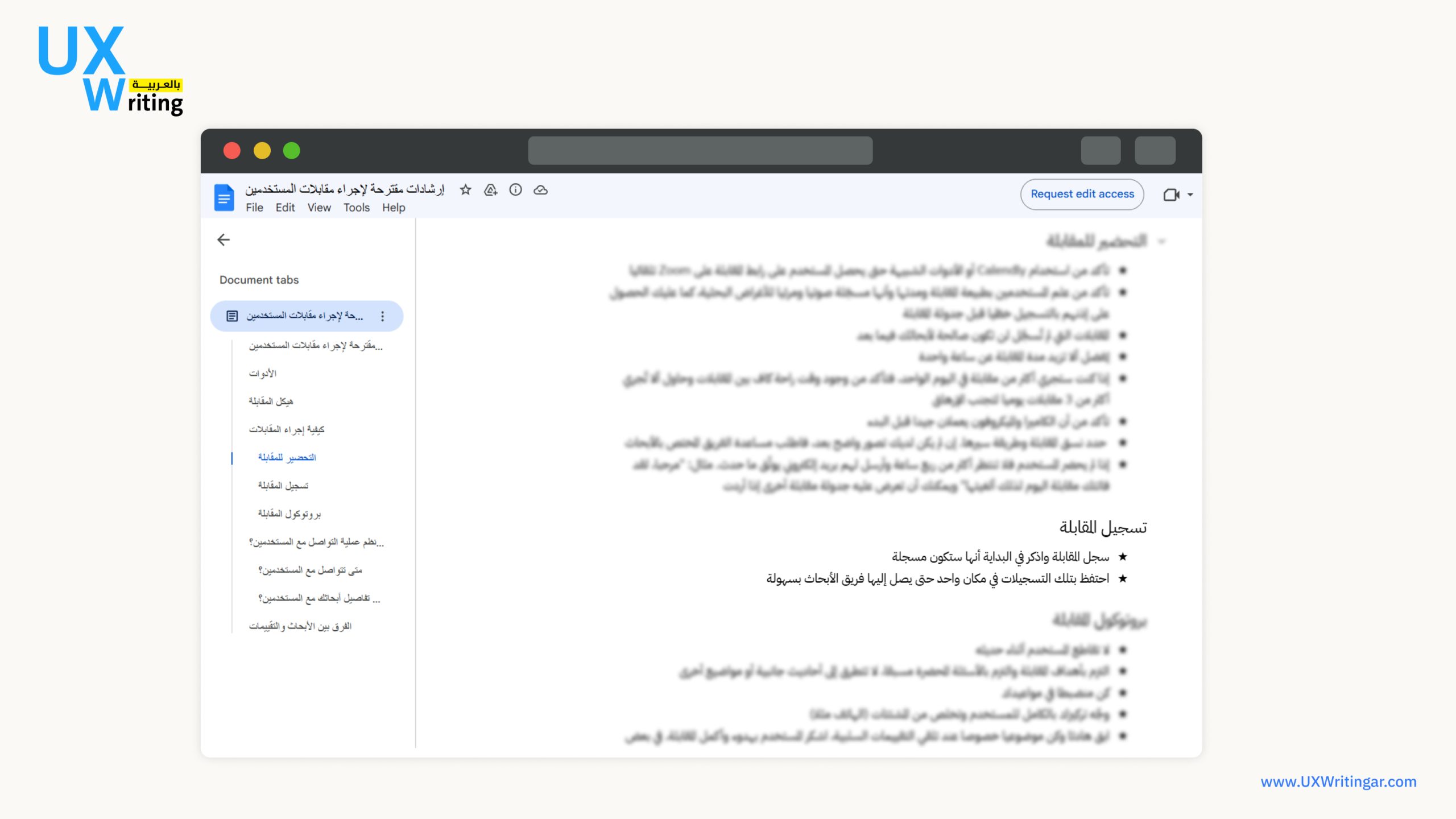Jump to the الأدوات outline heading
Viewport: 1456px width, 819px height.
(263, 374)
